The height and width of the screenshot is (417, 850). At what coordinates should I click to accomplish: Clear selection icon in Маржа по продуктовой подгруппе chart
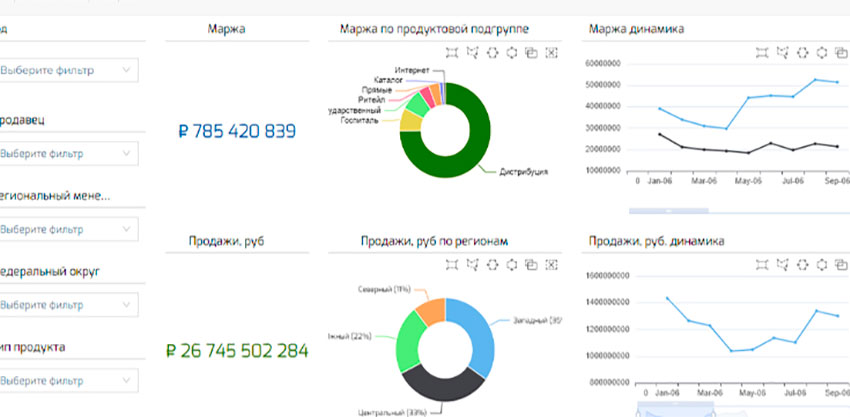click(552, 53)
